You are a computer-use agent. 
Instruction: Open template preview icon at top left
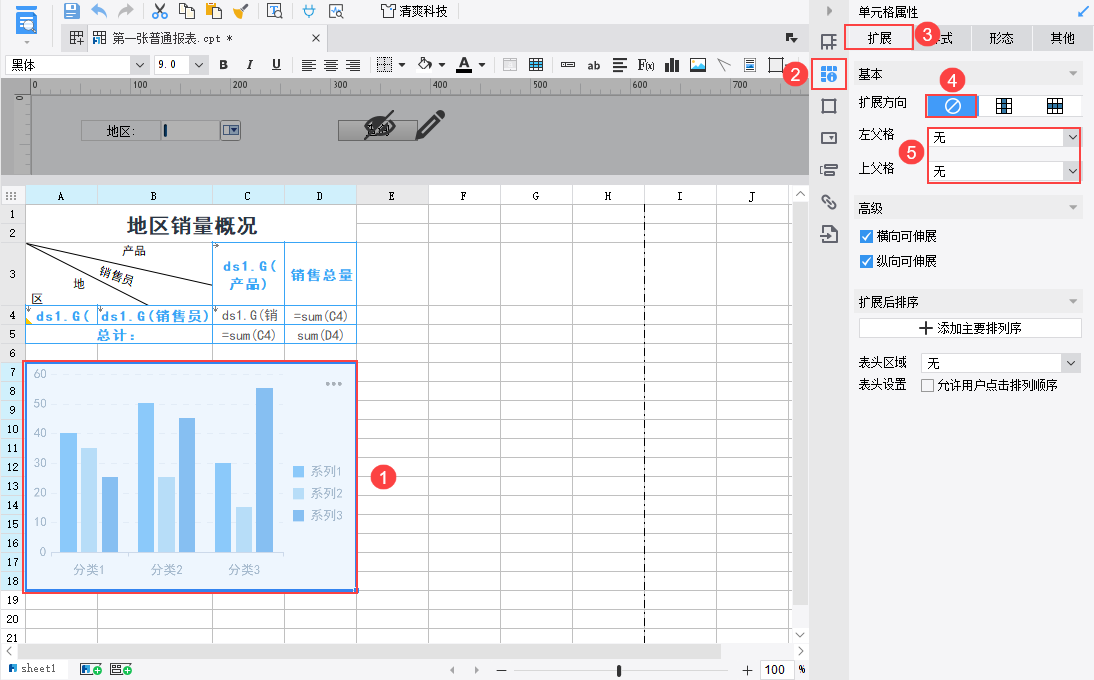[26, 20]
